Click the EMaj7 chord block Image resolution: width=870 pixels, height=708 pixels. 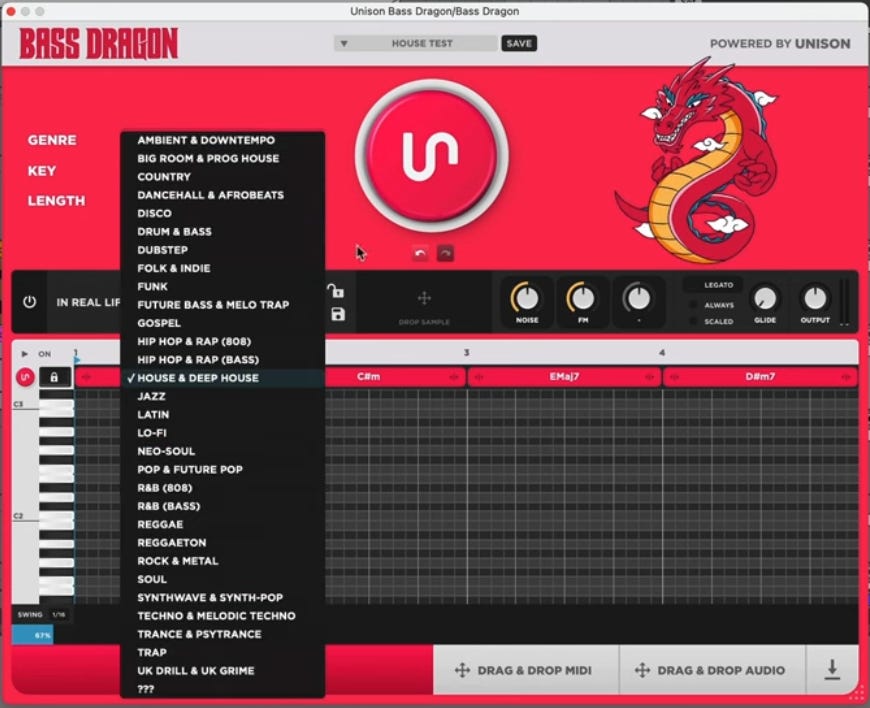(564, 377)
